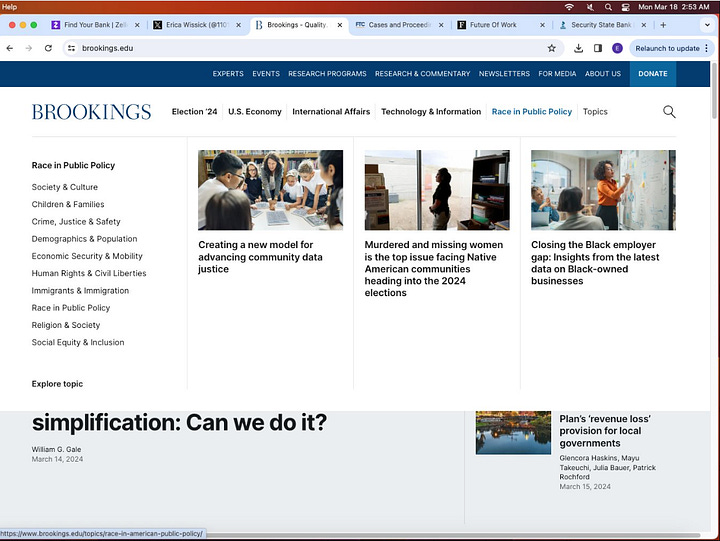The height and width of the screenshot is (541, 720).
Task: Toggle Chrome side panel icon
Action: tap(598, 48)
